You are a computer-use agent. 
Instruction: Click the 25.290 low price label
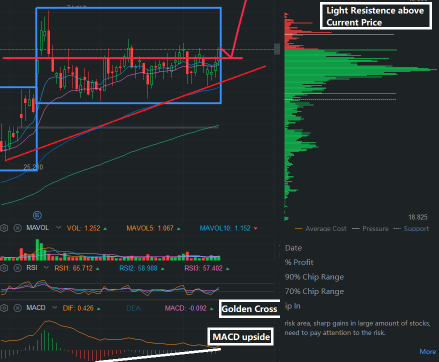click(x=33, y=167)
